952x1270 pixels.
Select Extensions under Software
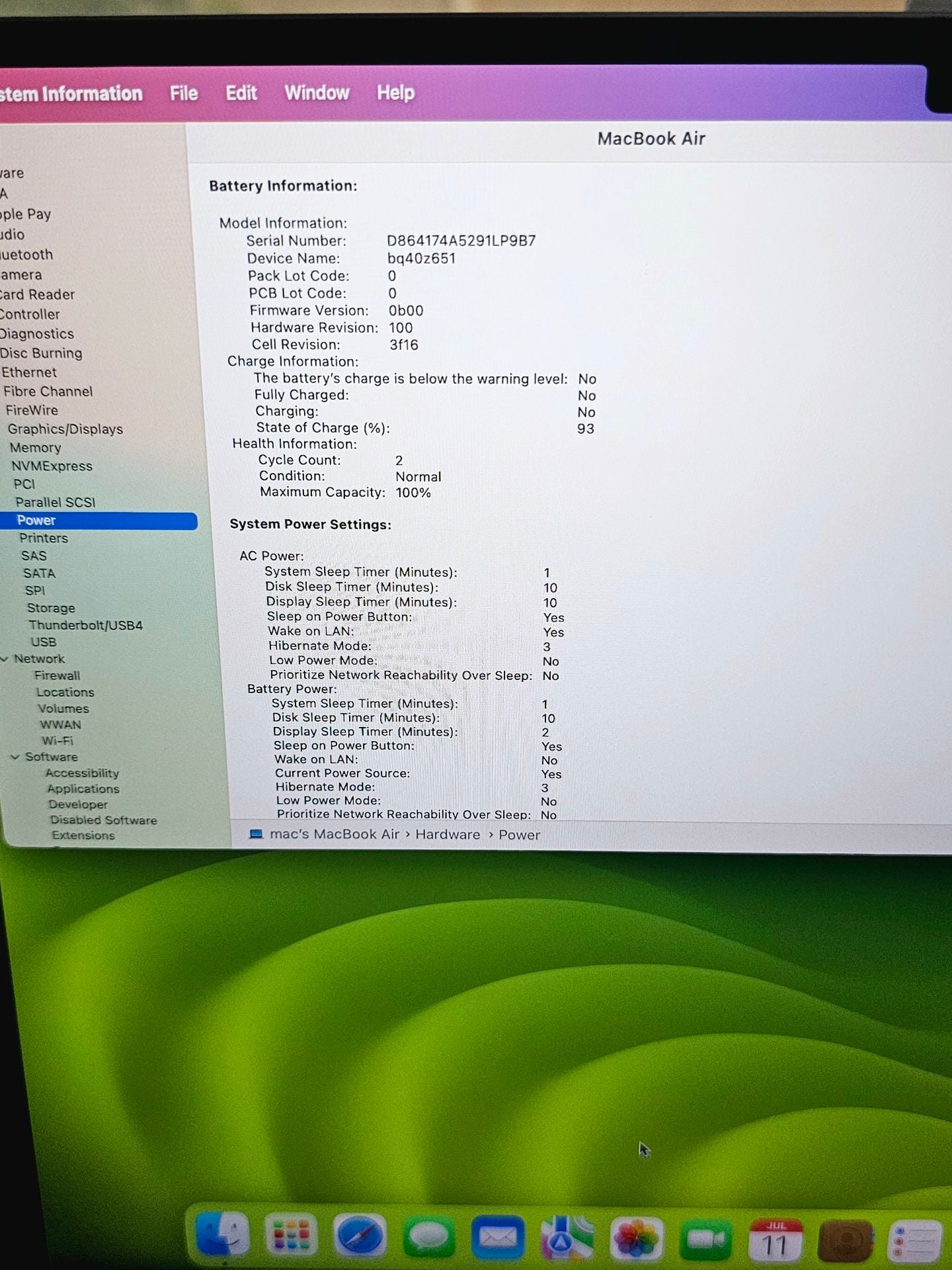tap(83, 835)
